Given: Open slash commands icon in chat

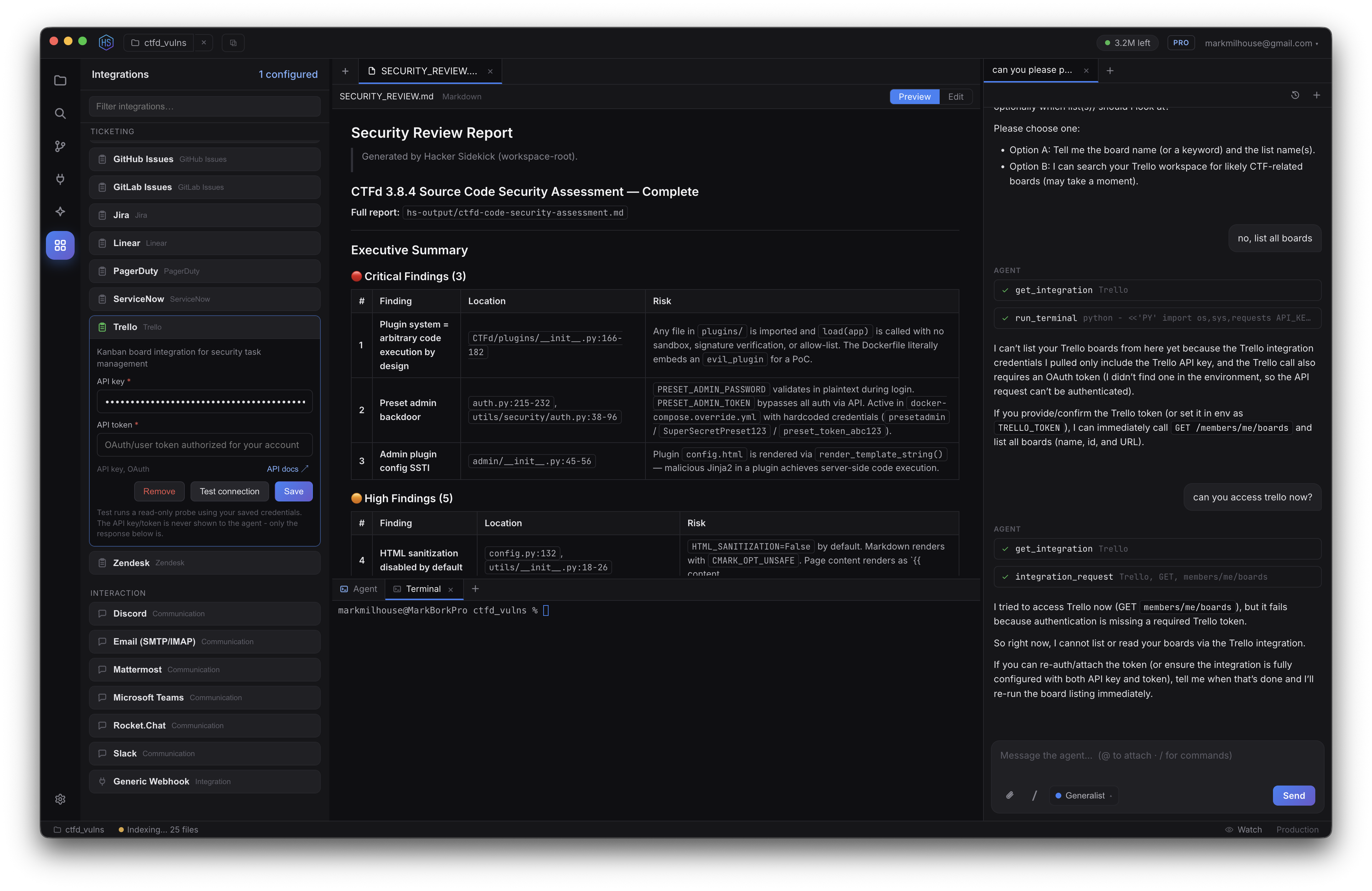Looking at the screenshot, I should tap(1034, 795).
